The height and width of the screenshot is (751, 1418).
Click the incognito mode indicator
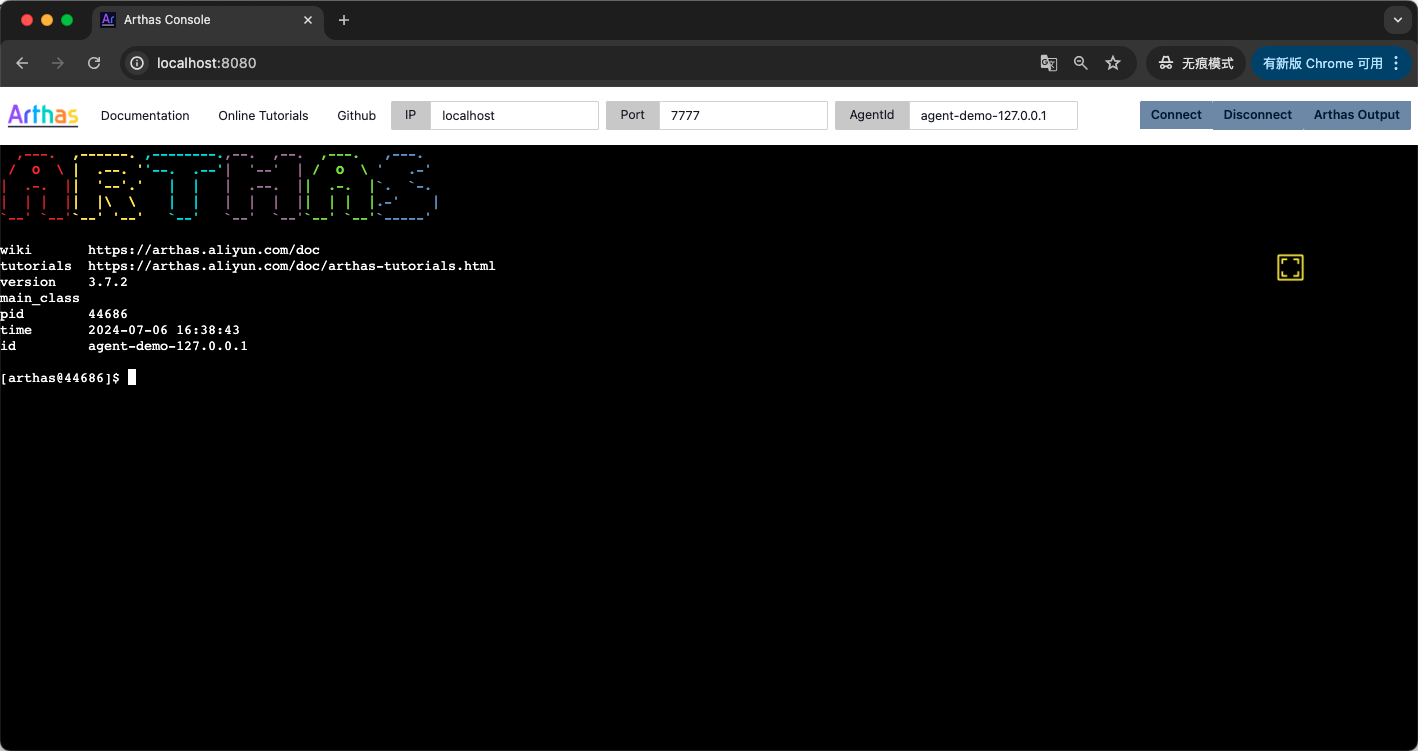tap(1196, 63)
